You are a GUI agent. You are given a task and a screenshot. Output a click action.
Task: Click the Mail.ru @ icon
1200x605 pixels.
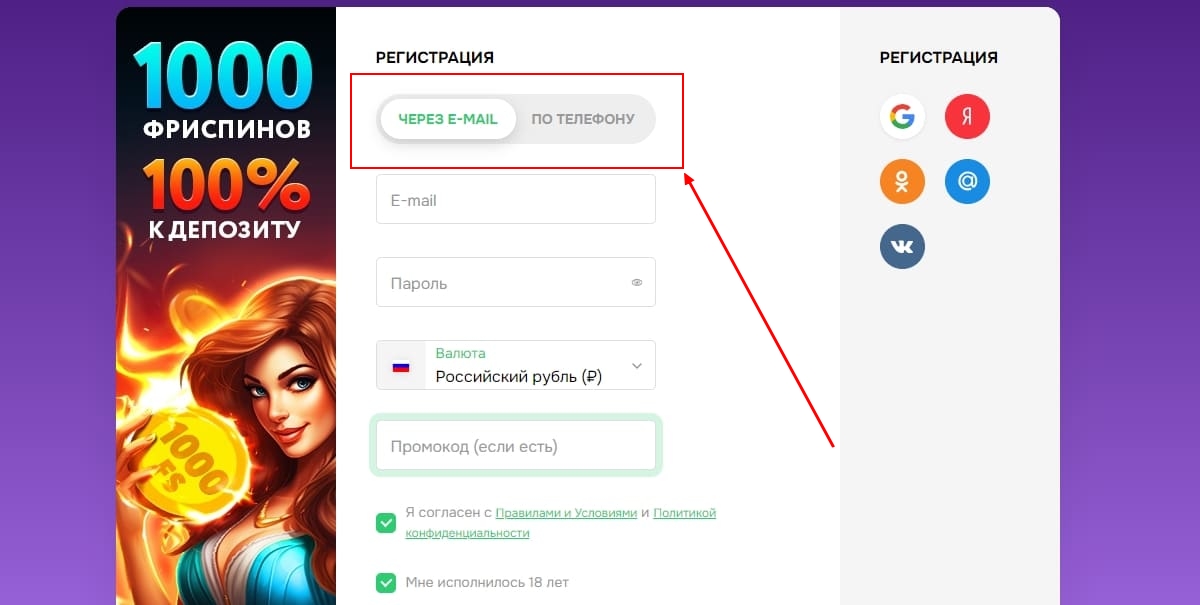pos(967,182)
